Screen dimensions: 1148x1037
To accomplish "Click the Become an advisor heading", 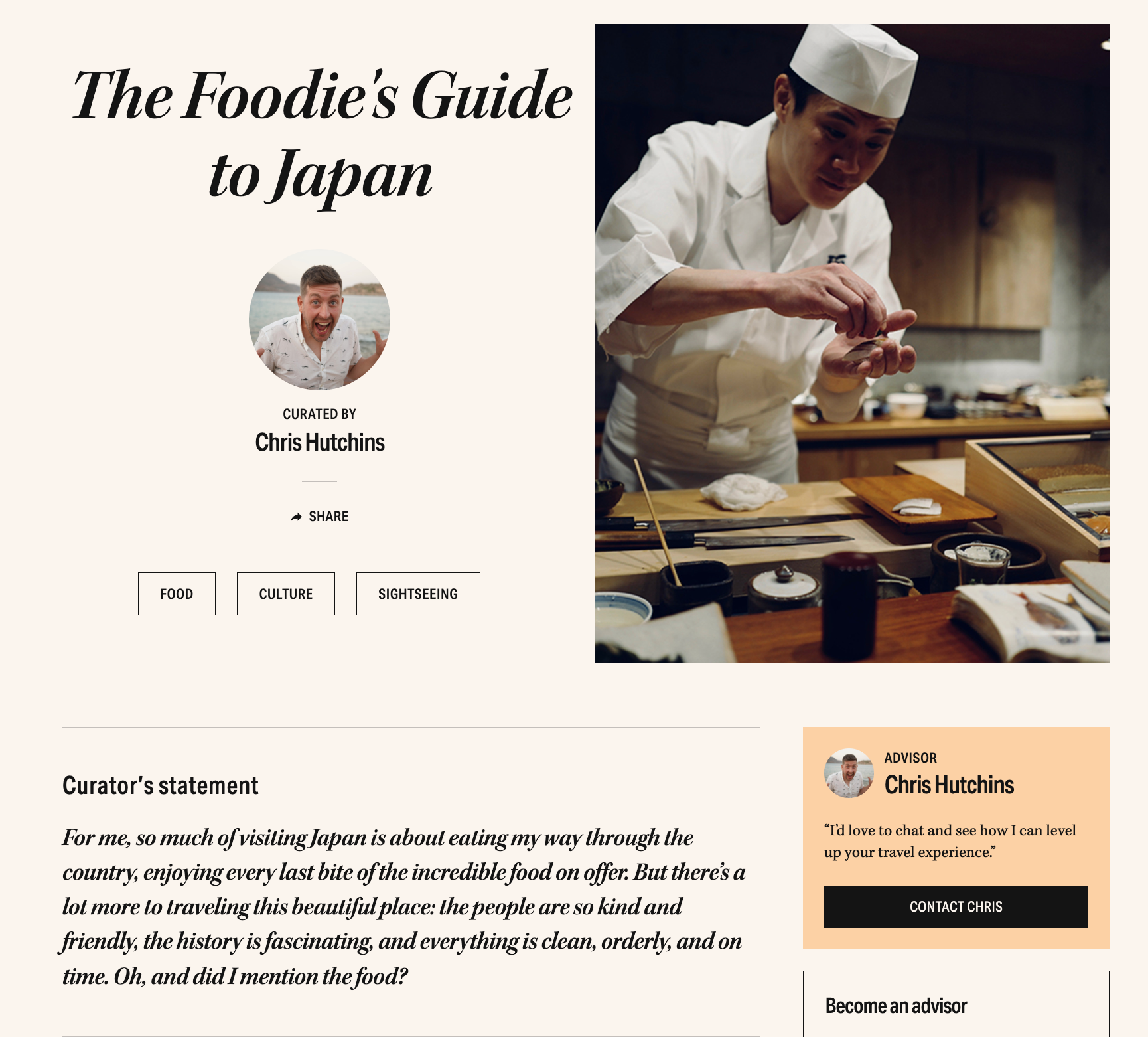I will pos(896,1006).
